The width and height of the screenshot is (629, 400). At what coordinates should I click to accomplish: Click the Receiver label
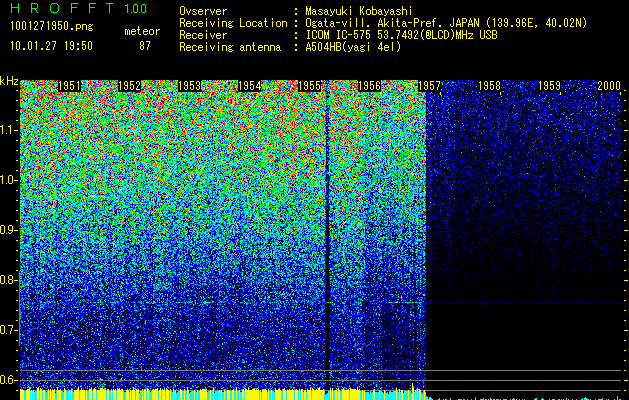[x=203, y=35]
